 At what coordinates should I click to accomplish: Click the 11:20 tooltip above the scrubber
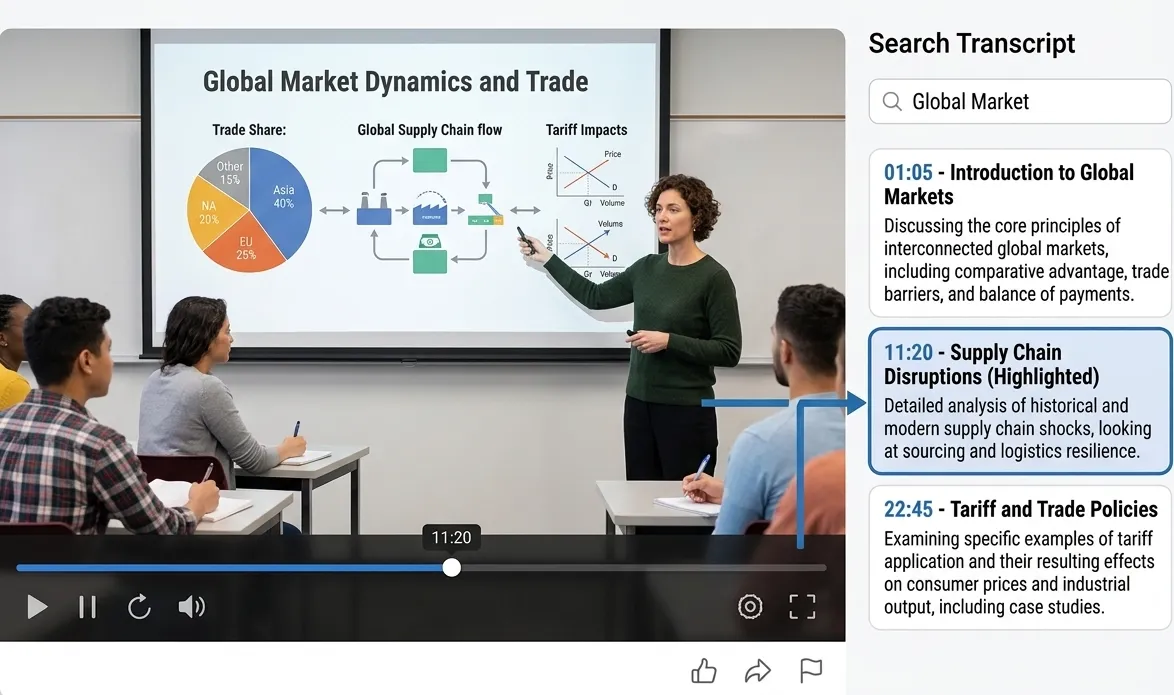click(451, 537)
